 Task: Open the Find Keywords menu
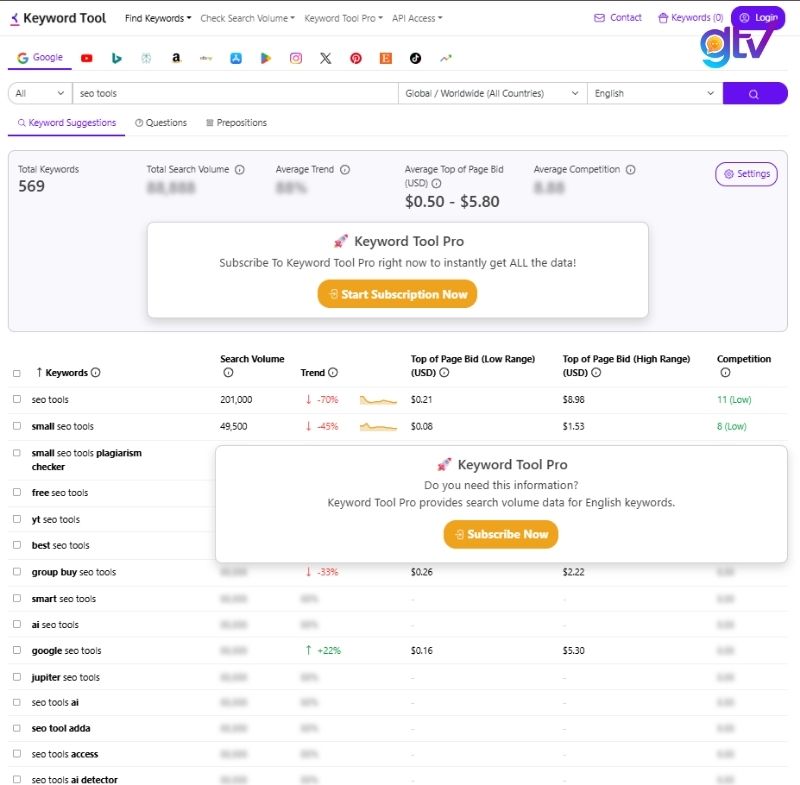[156, 17]
